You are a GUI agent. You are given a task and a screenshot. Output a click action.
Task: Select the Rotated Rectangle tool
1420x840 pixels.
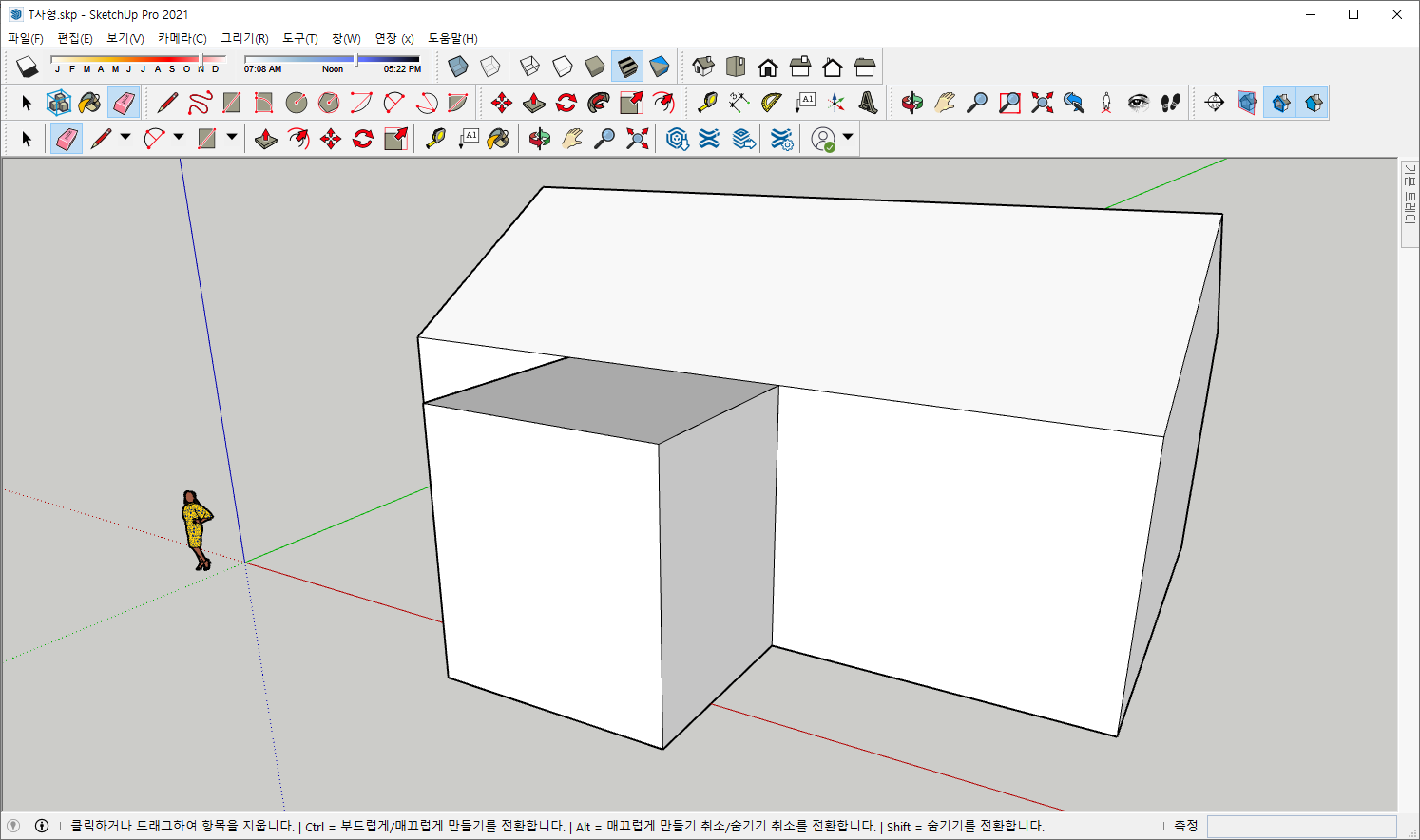point(264,103)
